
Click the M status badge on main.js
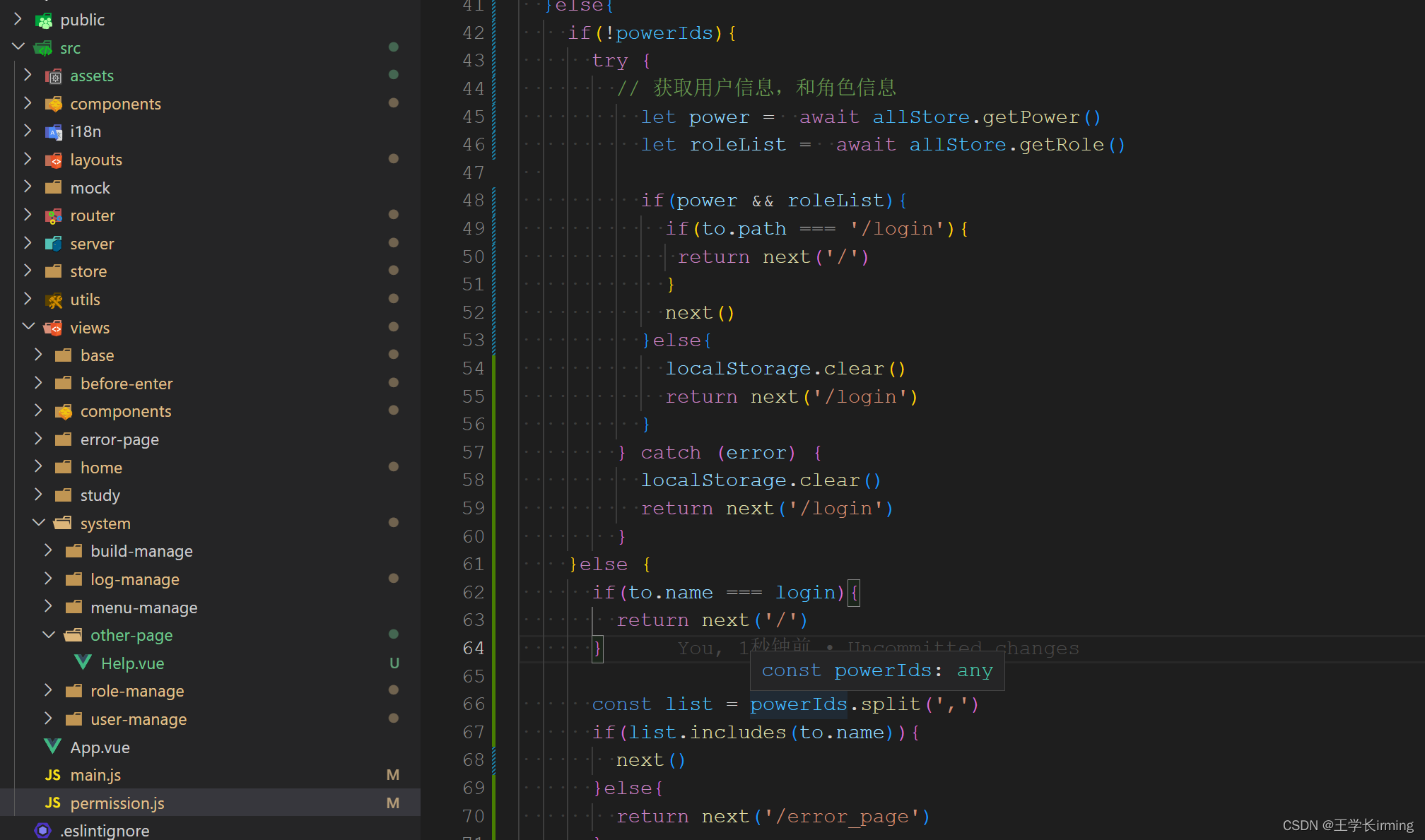click(393, 775)
